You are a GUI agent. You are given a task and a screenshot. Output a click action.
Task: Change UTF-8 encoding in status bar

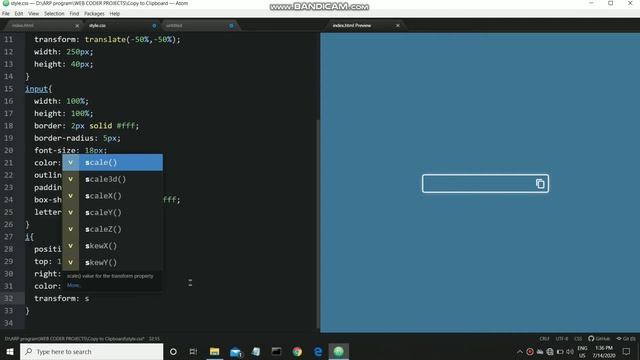tap(562, 339)
